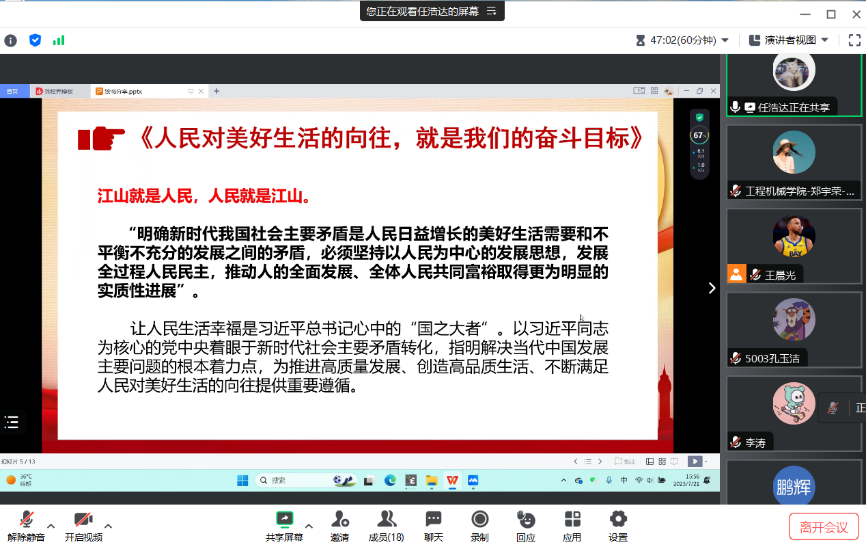Click the meeting info icon
866x549 pixels.
pos(11,40)
